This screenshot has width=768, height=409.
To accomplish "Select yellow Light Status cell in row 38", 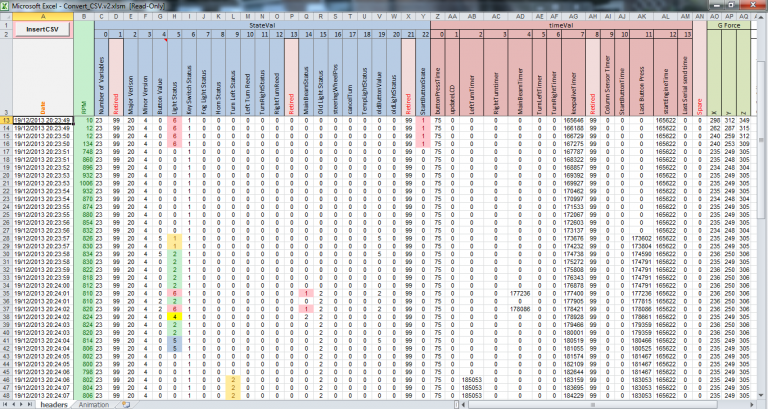I will [x=174, y=317].
